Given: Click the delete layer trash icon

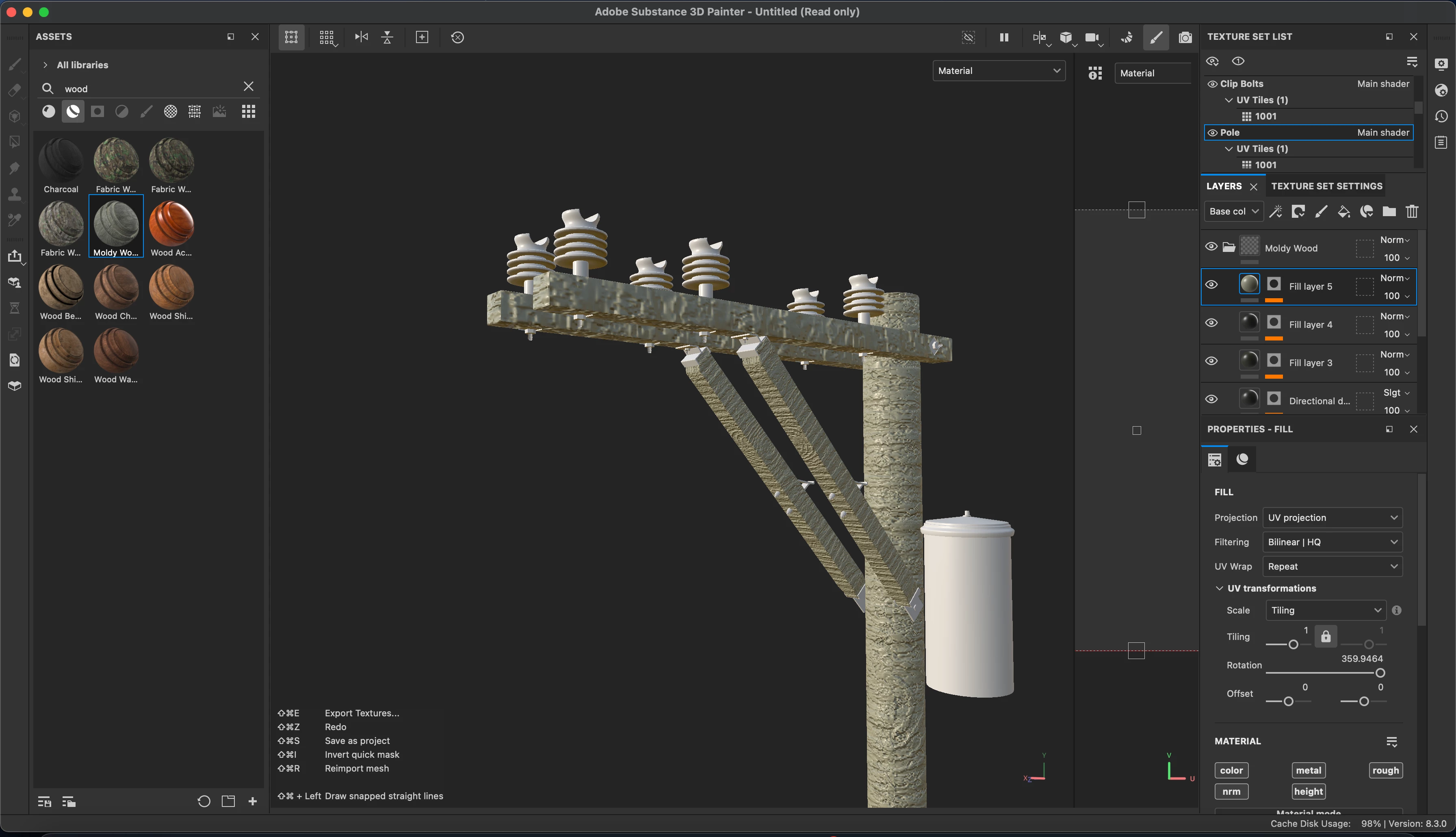Looking at the screenshot, I should [1412, 212].
